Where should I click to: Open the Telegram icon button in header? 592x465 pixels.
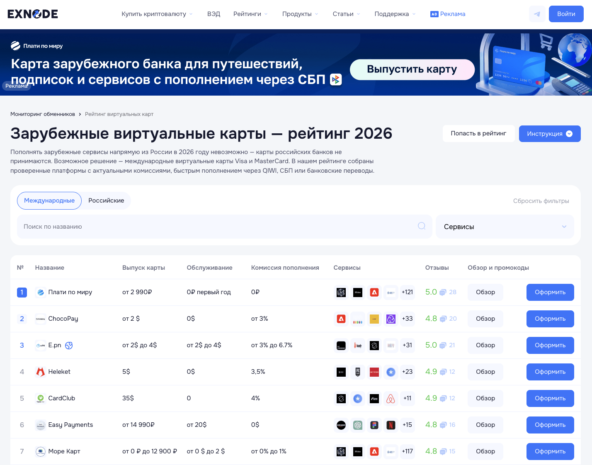click(537, 14)
